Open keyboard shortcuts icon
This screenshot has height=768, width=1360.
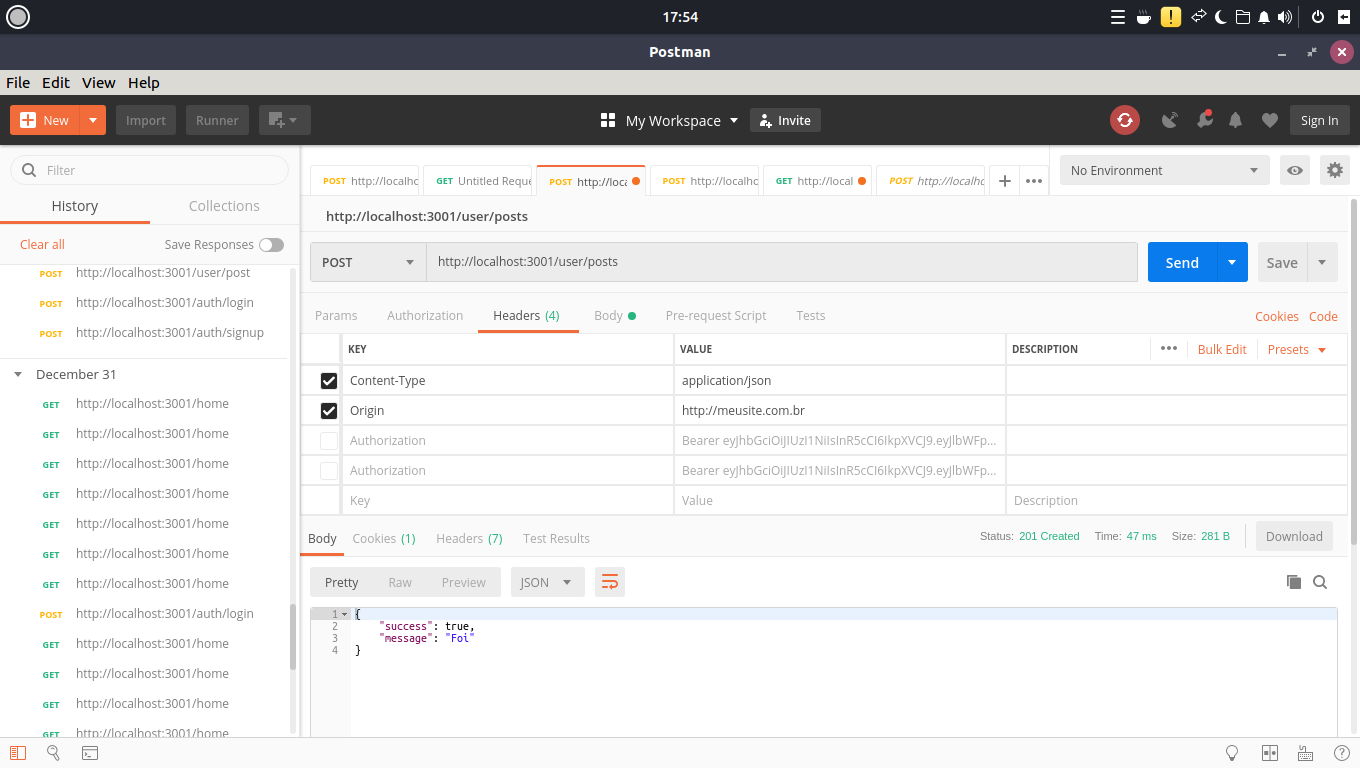click(1305, 753)
